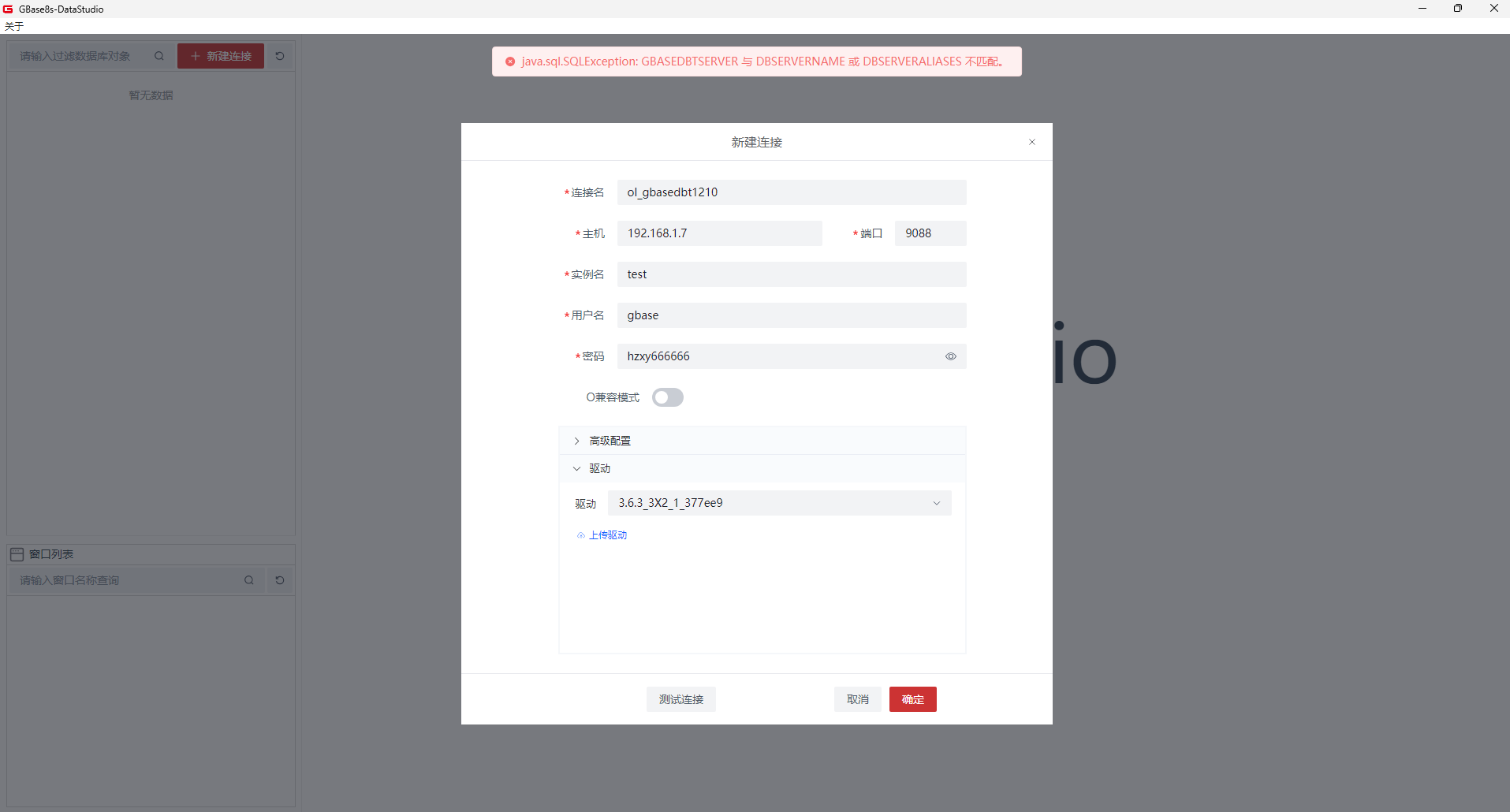Click the 窗口列表 panel icon
Image resolution: width=1510 pixels, height=812 pixels.
[x=17, y=554]
